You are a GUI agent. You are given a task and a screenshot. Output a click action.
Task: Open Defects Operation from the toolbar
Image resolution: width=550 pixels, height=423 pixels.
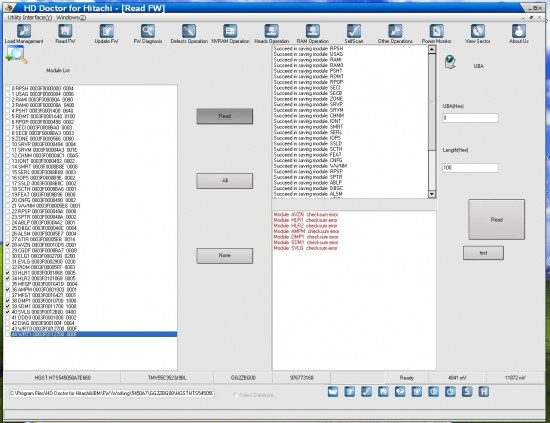tap(189, 34)
